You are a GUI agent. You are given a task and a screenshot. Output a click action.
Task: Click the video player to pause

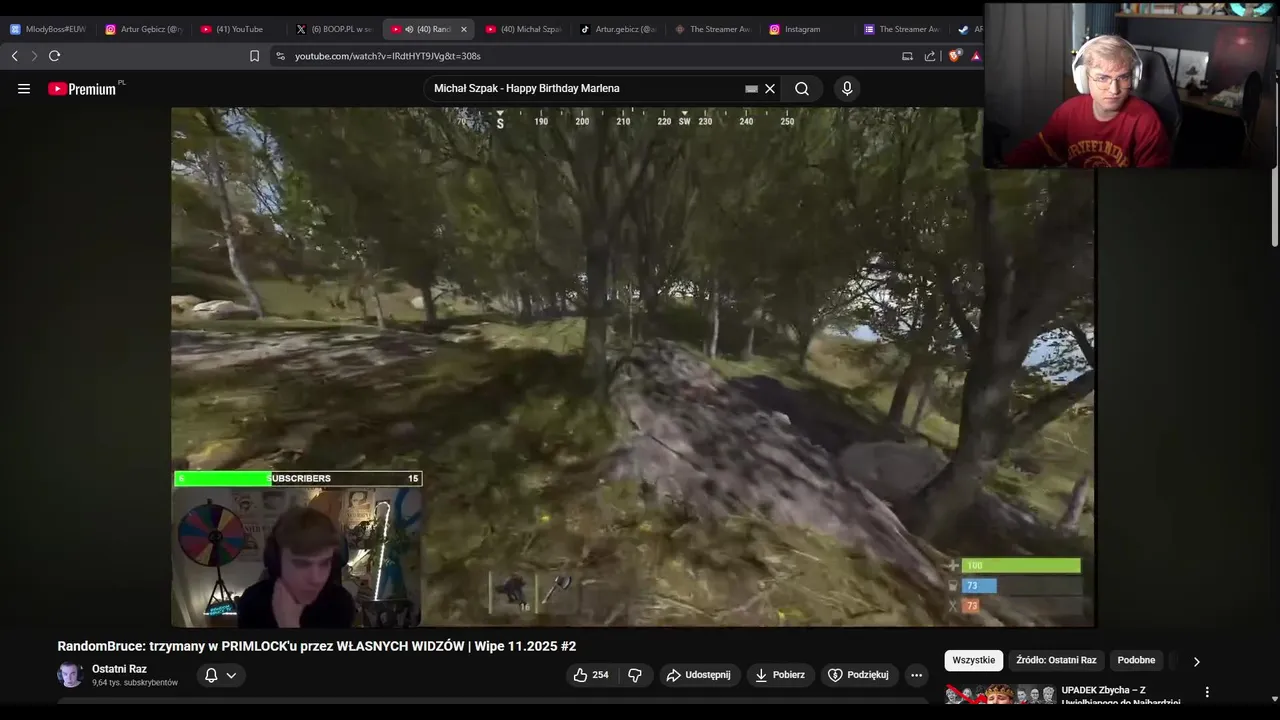point(632,367)
